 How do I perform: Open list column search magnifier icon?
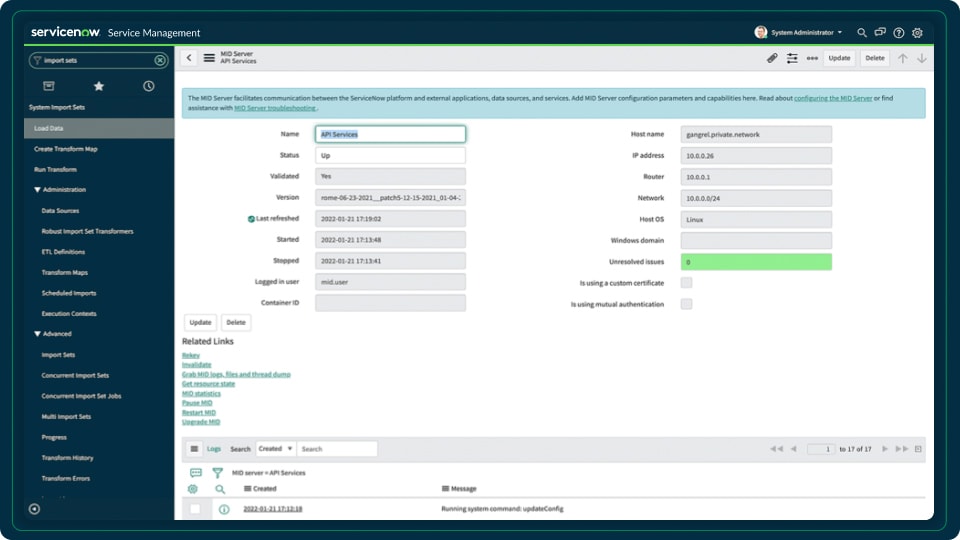click(220, 489)
